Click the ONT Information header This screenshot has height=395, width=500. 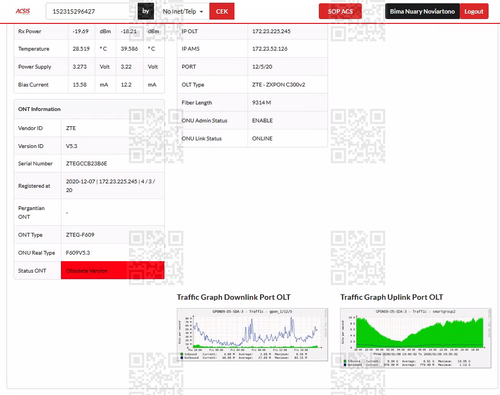89,109
